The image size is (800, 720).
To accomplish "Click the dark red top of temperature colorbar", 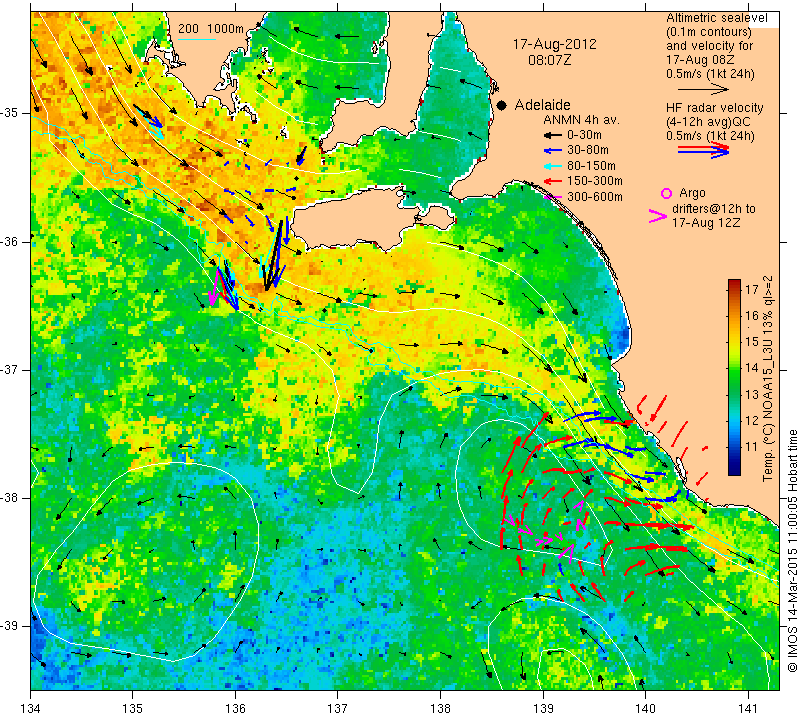I will (x=734, y=283).
